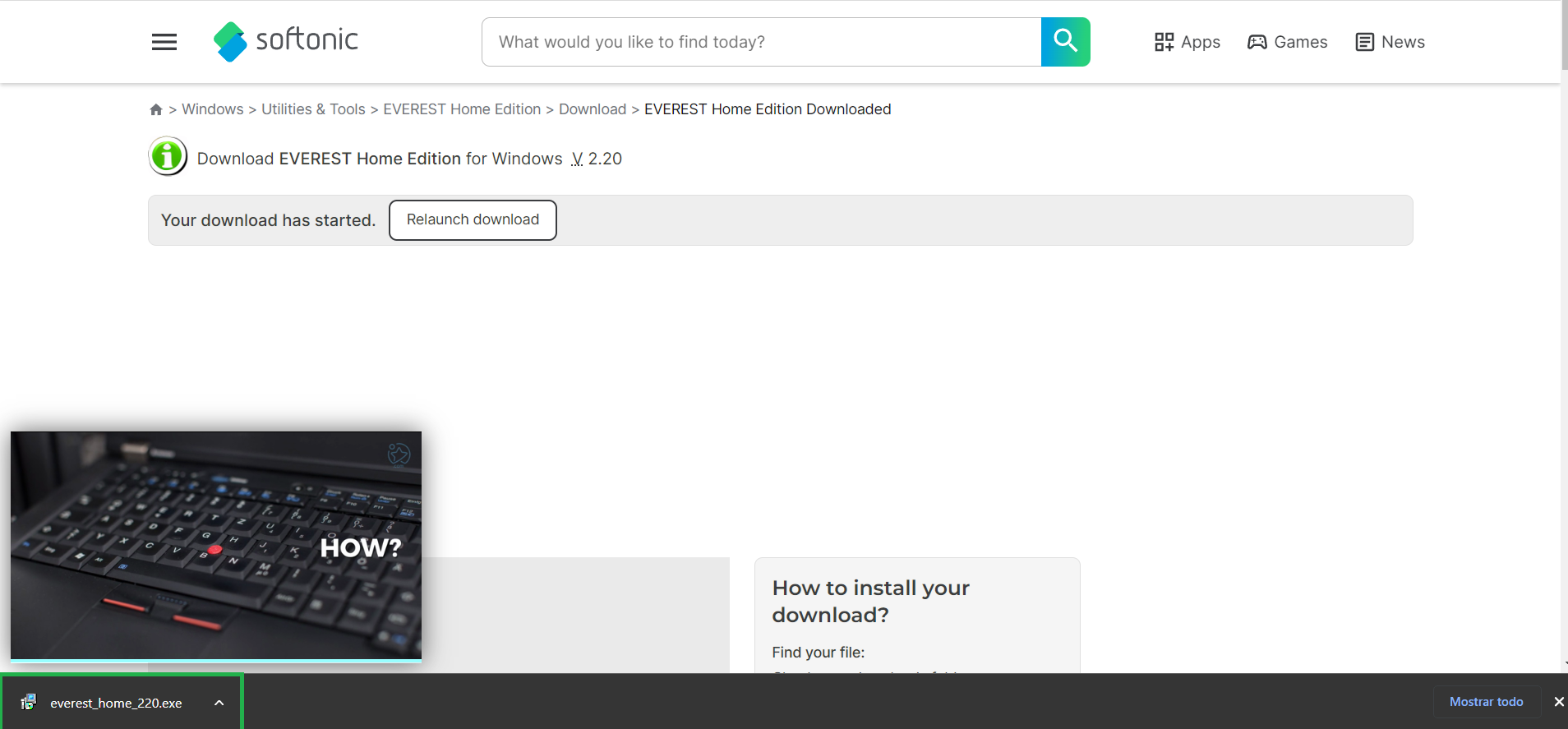Screen dimensions: 1568x729
Task: Open EVEREST Home Edition breadcrumb link
Action: (x=462, y=109)
